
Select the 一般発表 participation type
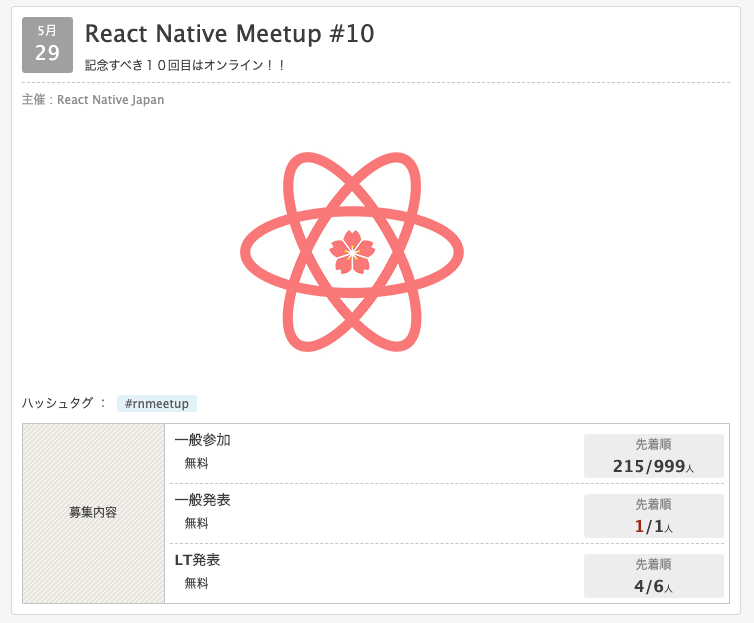pos(202,500)
